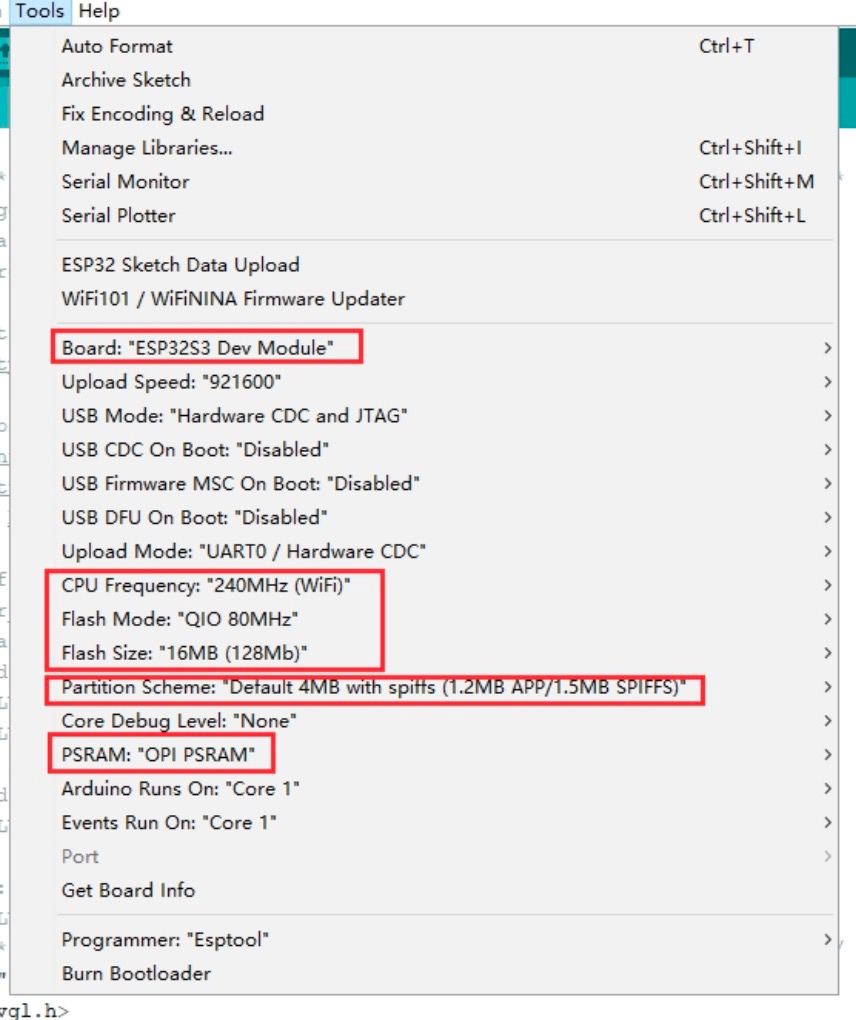Open Board: "ESP32S3 Dev Module" submenu
The image size is (856, 1020).
424,348
